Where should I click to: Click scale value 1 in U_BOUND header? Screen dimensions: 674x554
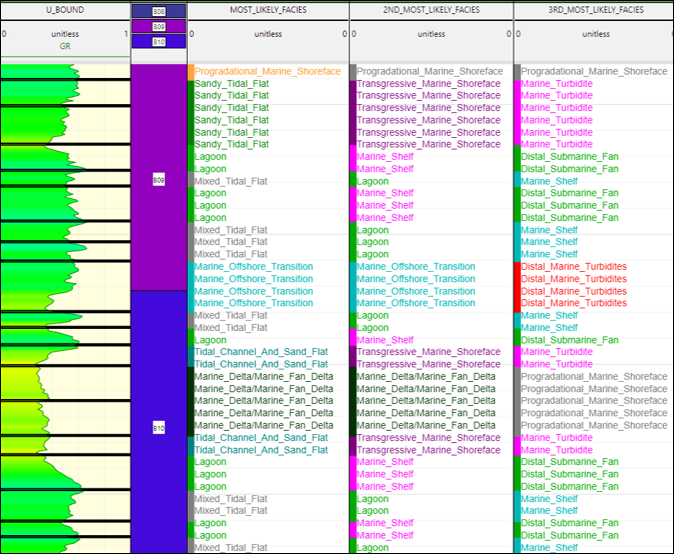point(126,34)
